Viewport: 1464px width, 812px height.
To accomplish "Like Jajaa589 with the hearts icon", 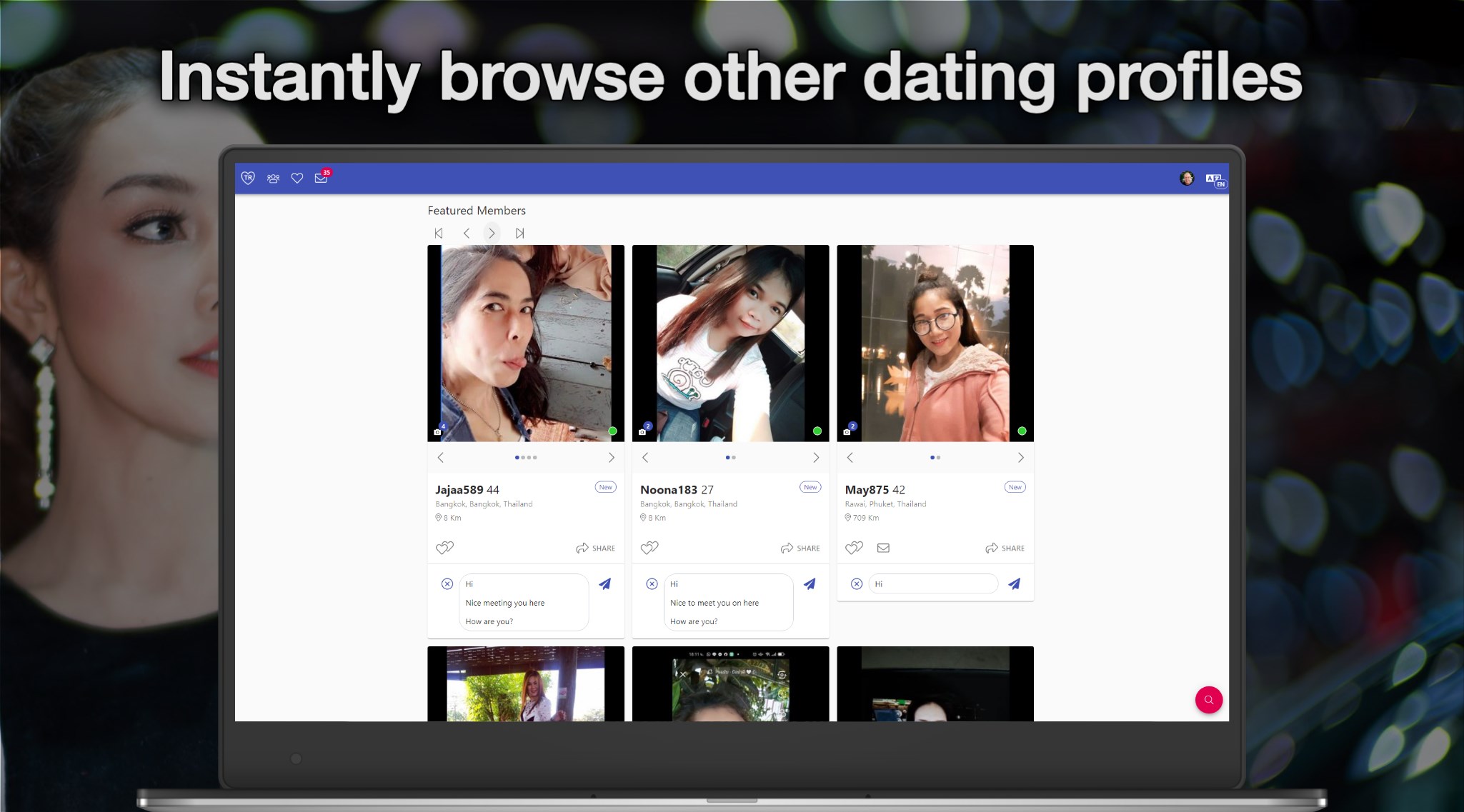I will 444,548.
